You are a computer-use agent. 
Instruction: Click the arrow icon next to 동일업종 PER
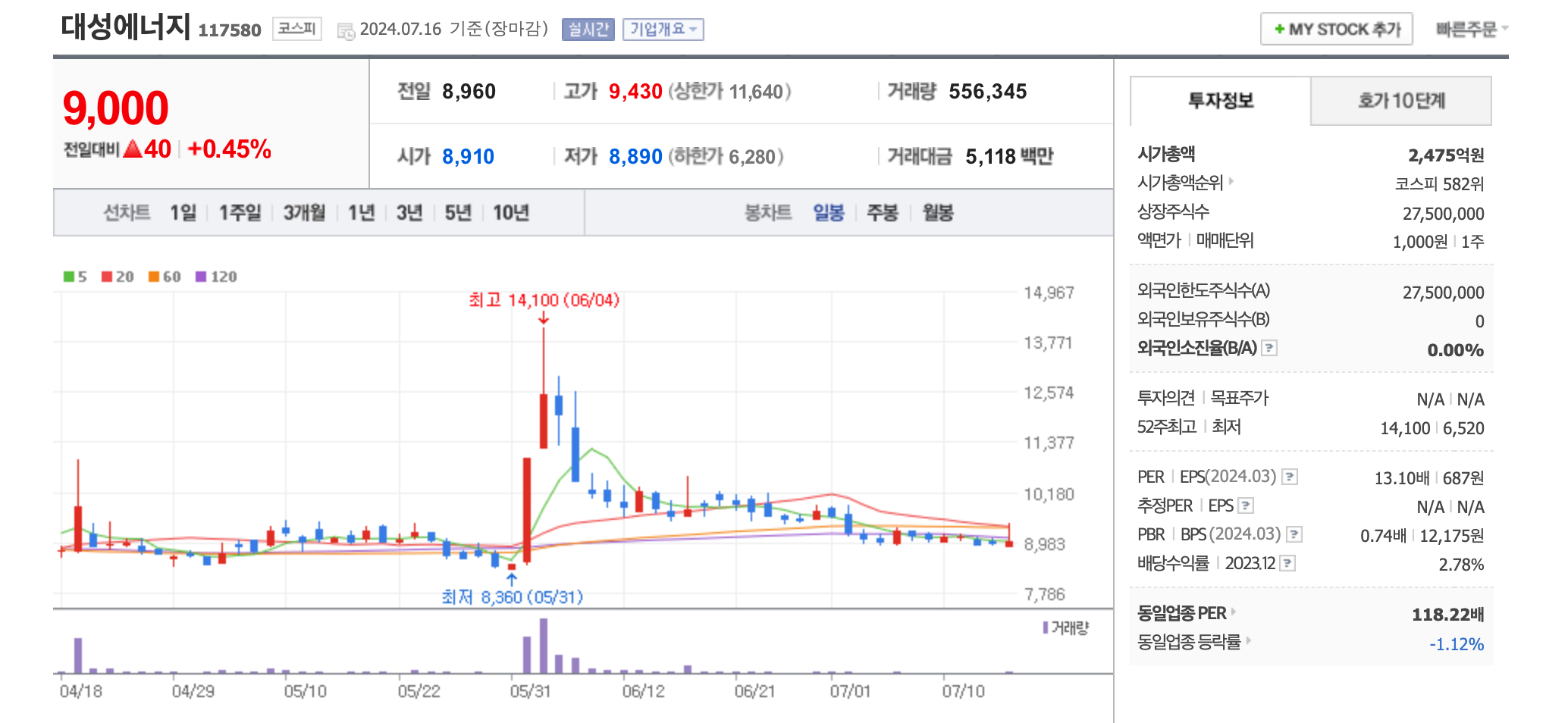coord(1234,612)
